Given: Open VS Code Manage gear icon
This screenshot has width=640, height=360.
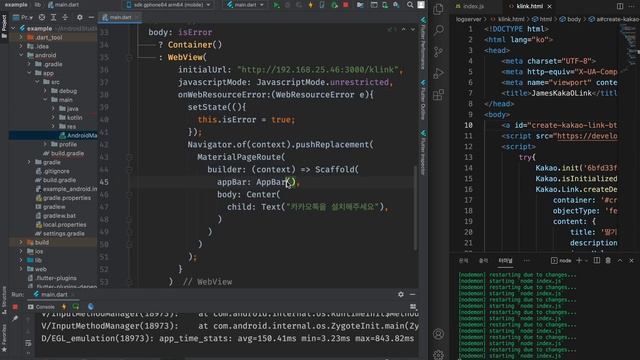Looking at the screenshot, I should pyautogui.click(x=438, y=354).
